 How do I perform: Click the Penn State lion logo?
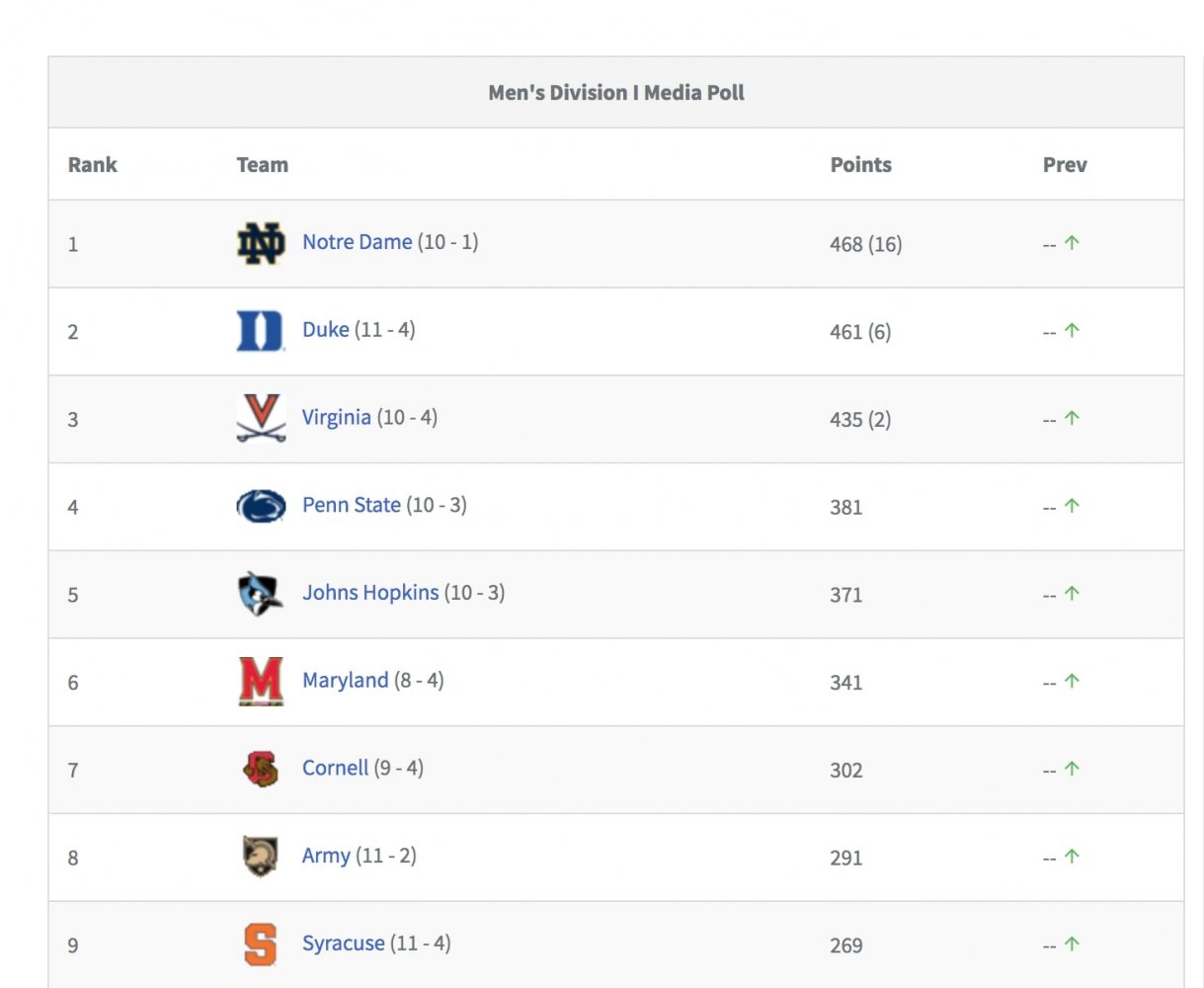tap(261, 506)
